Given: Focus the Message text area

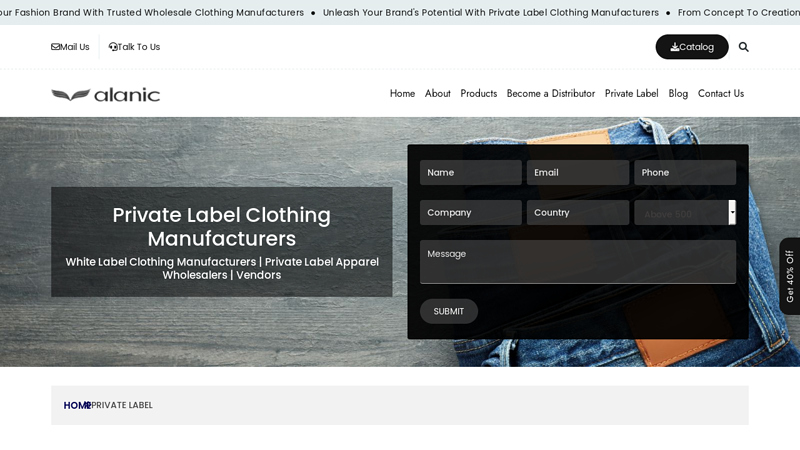Looking at the screenshot, I should point(578,262).
